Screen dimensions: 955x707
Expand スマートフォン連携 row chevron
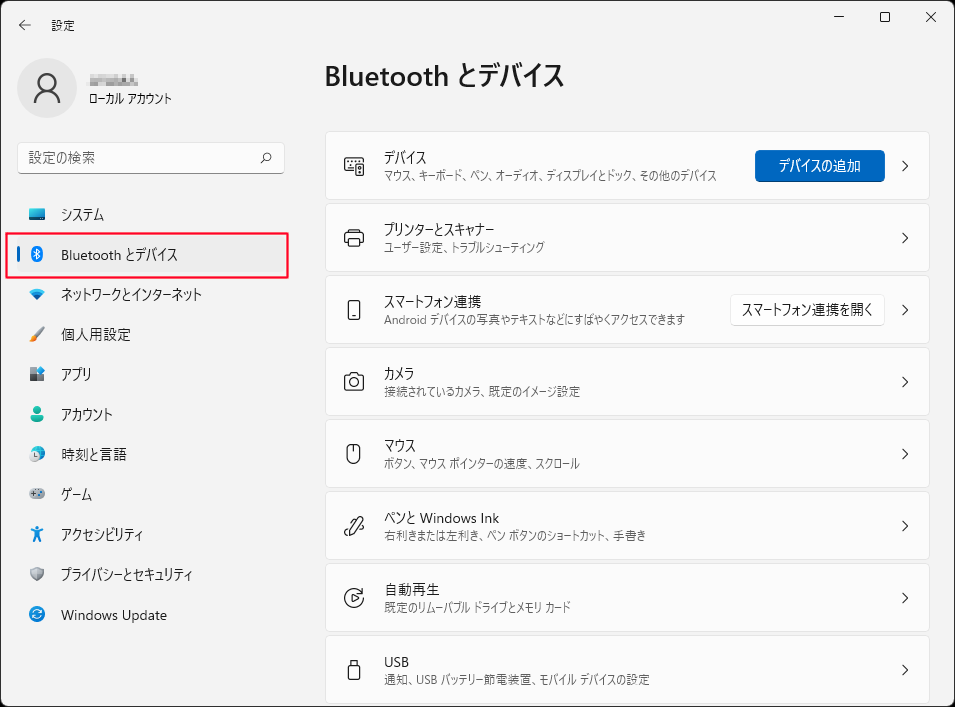pos(905,309)
